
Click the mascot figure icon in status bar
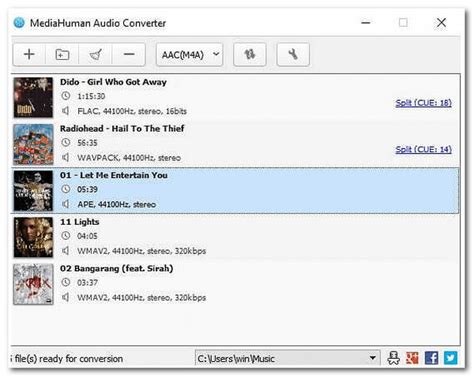394,358
